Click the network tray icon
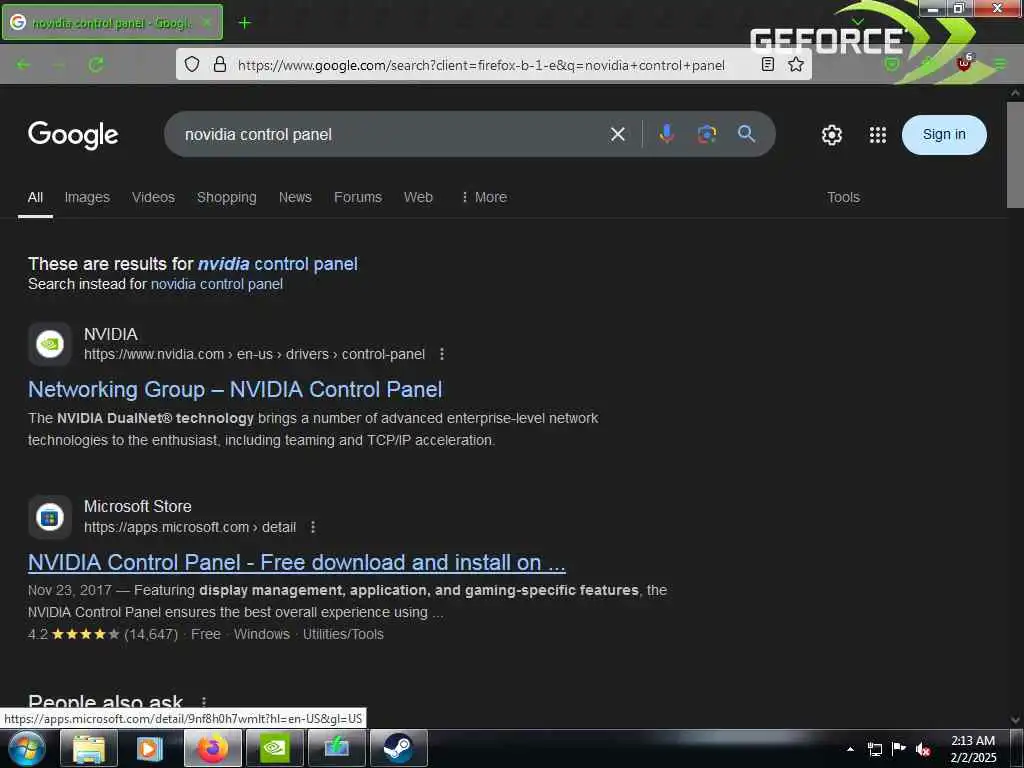This screenshot has height=768, width=1024. (874, 749)
